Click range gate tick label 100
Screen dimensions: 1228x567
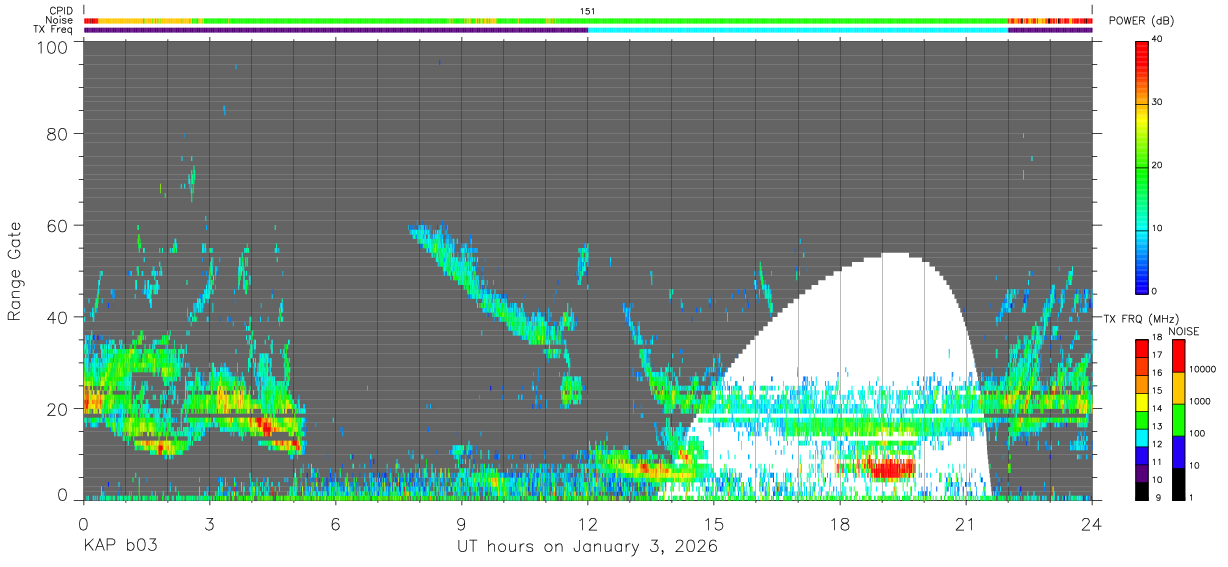point(50,47)
